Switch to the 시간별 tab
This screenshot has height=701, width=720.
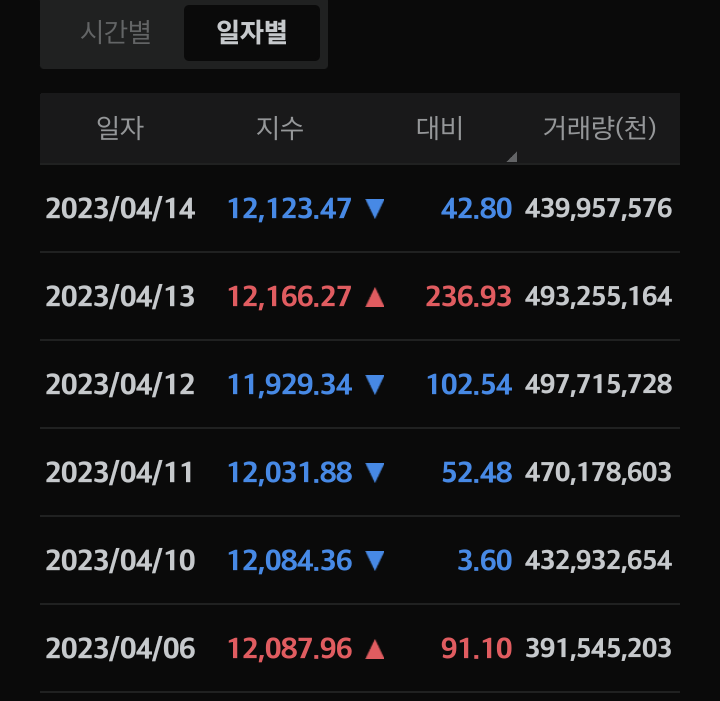[x=116, y=33]
